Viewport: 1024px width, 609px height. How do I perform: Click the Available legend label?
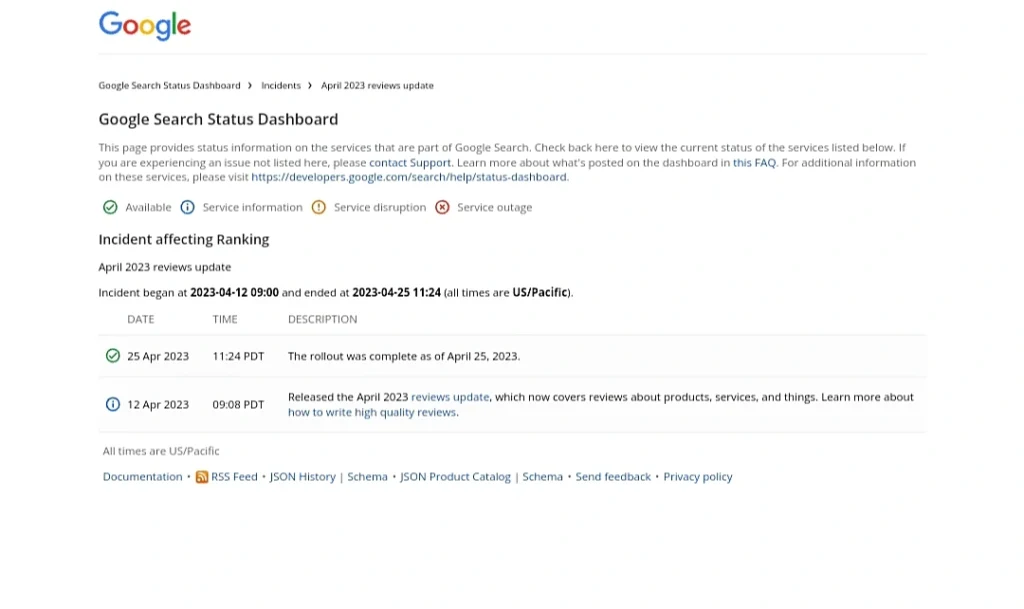point(148,208)
